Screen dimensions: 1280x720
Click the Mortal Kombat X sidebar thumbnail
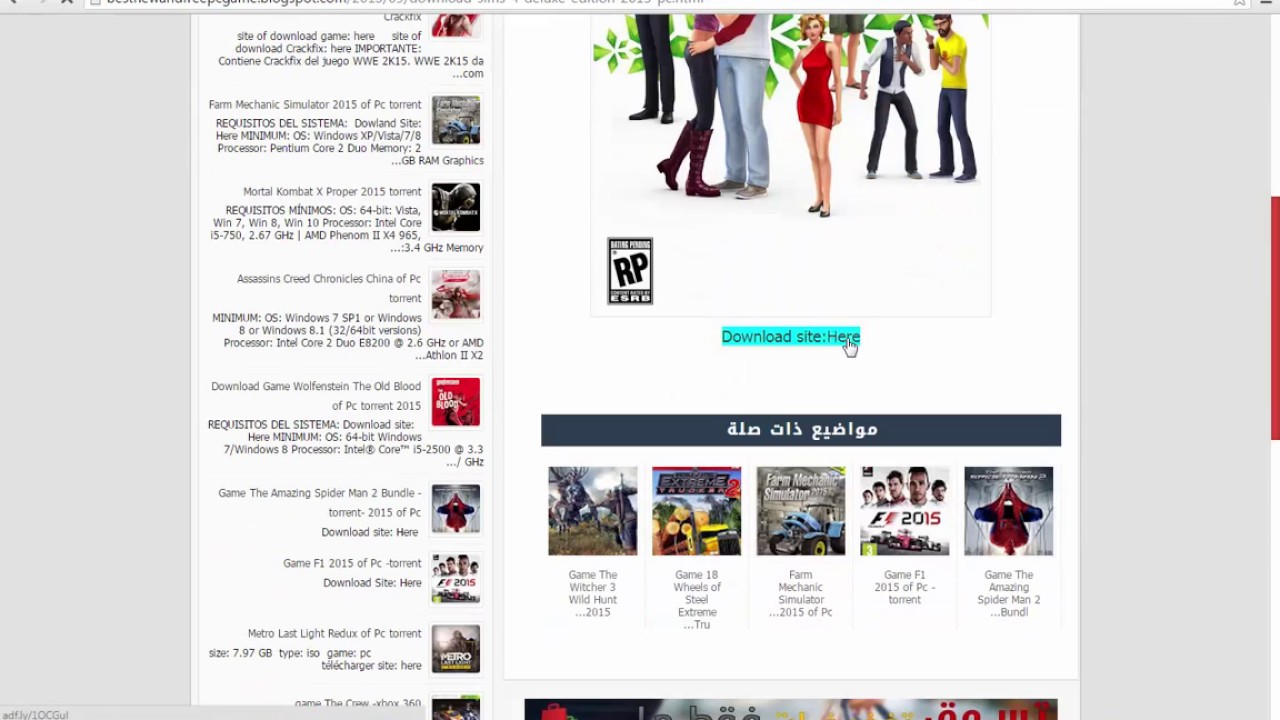456,208
